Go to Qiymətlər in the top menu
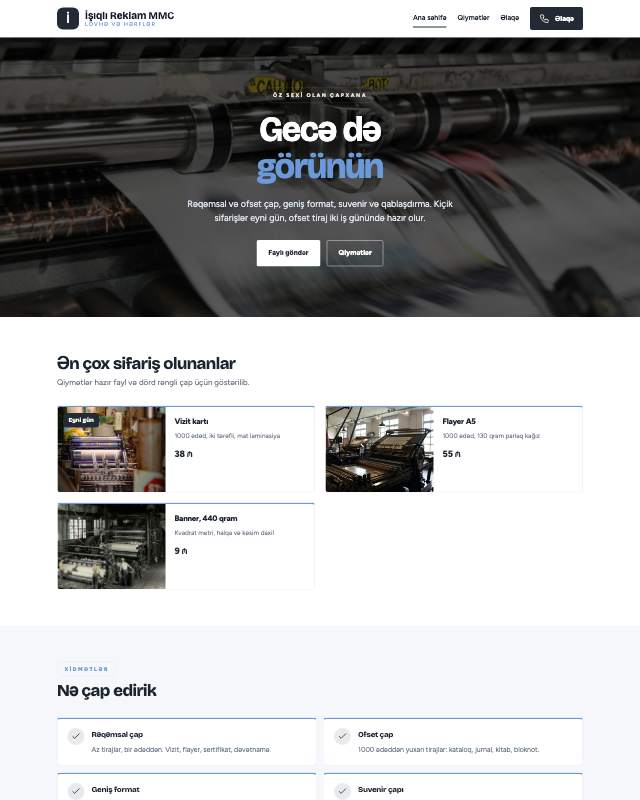The image size is (640, 800). 473,18
